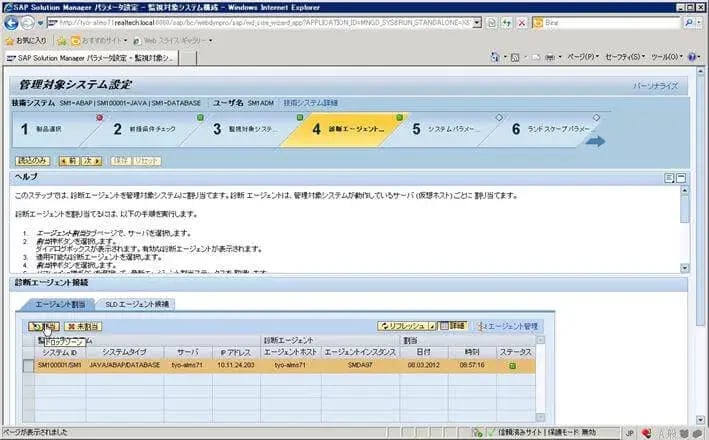Click the ヘルプ panel layout icon

(670, 178)
